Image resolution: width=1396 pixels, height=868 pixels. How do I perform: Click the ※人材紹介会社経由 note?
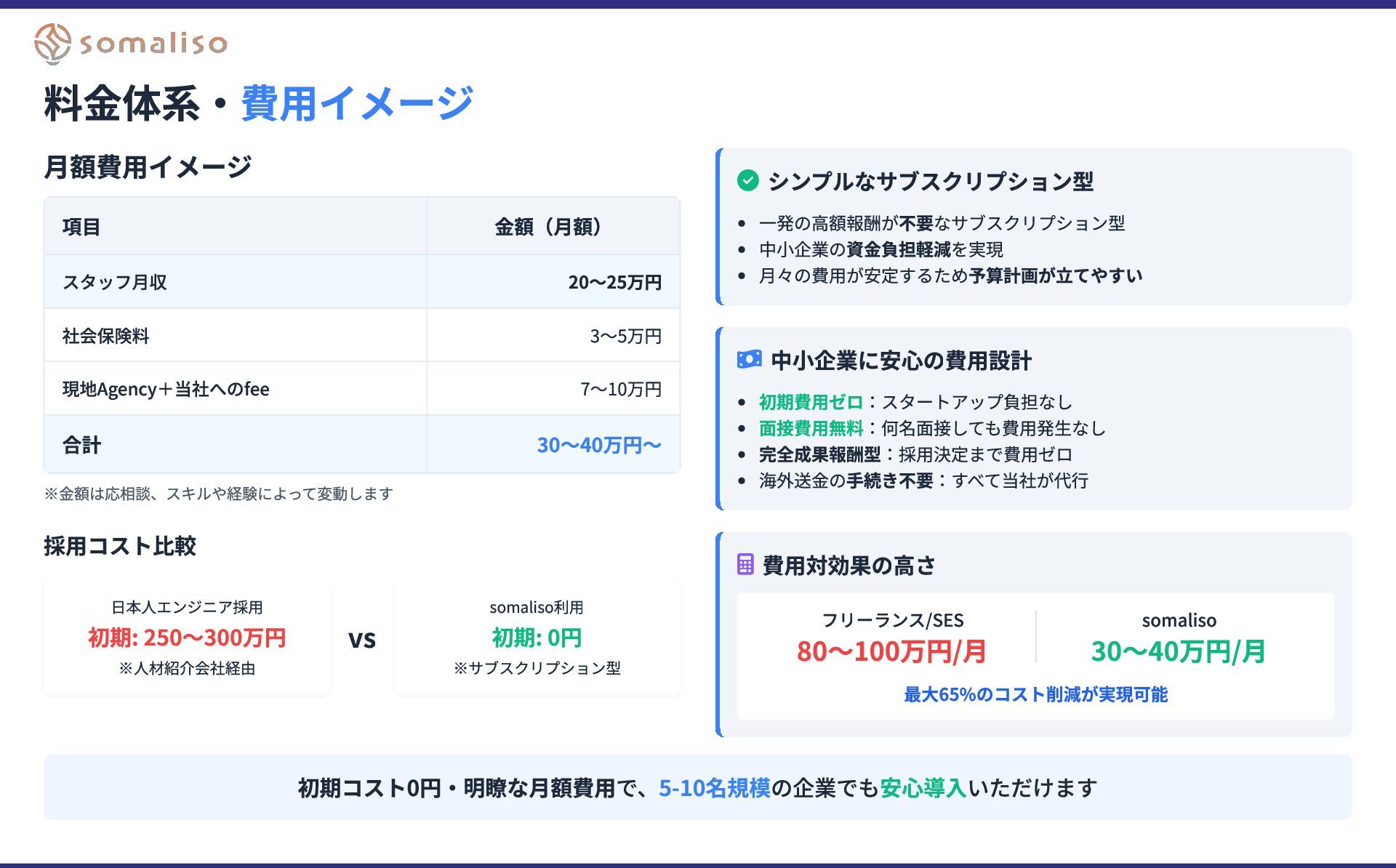pyautogui.click(x=187, y=668)
